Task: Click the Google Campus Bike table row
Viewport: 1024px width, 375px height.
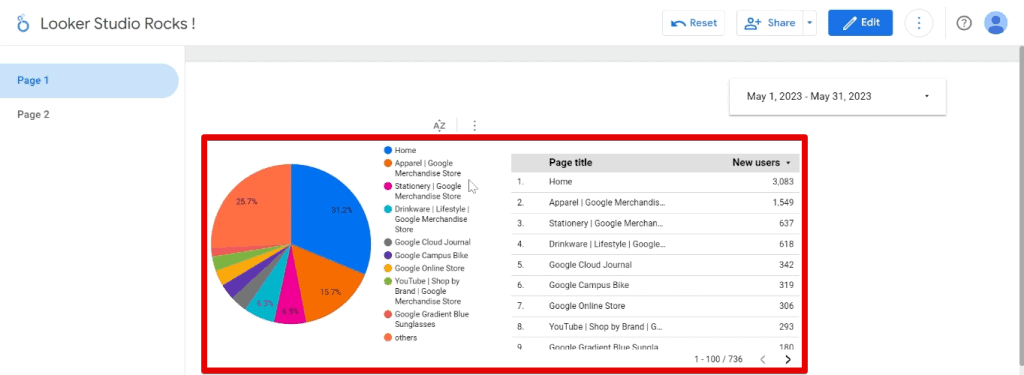Action: tap(655, 285)
